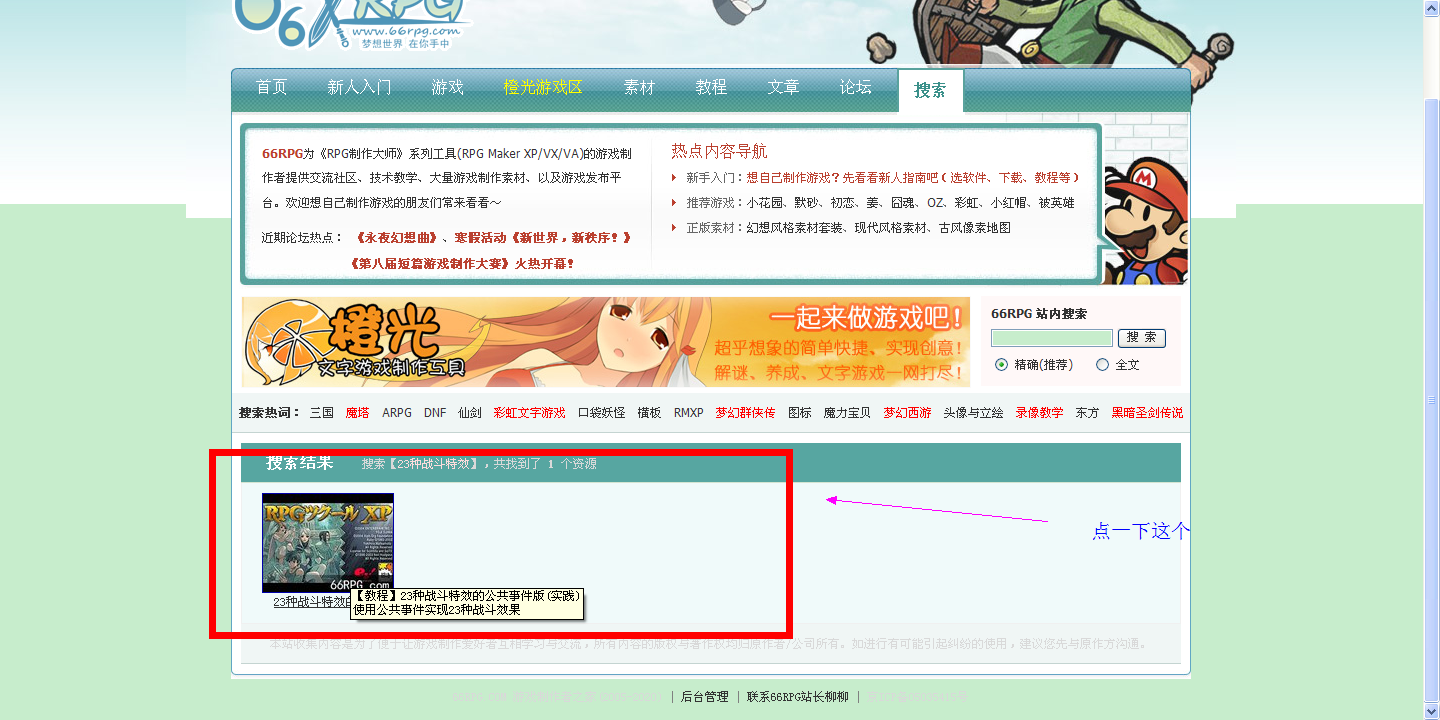Image resolution: width=1440 pixels, height=720 pixels.
Task: Open the RPG Maker XP result thumbnail
Action: click(x=328, y=543)
